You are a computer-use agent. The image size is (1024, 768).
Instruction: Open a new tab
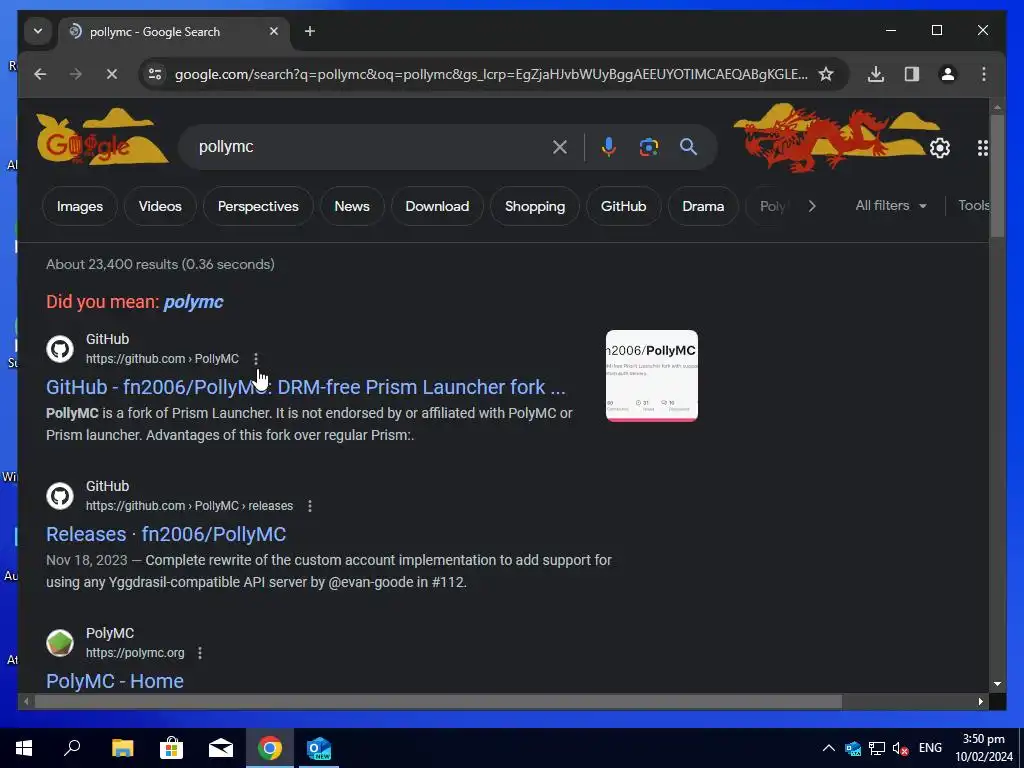310,31
